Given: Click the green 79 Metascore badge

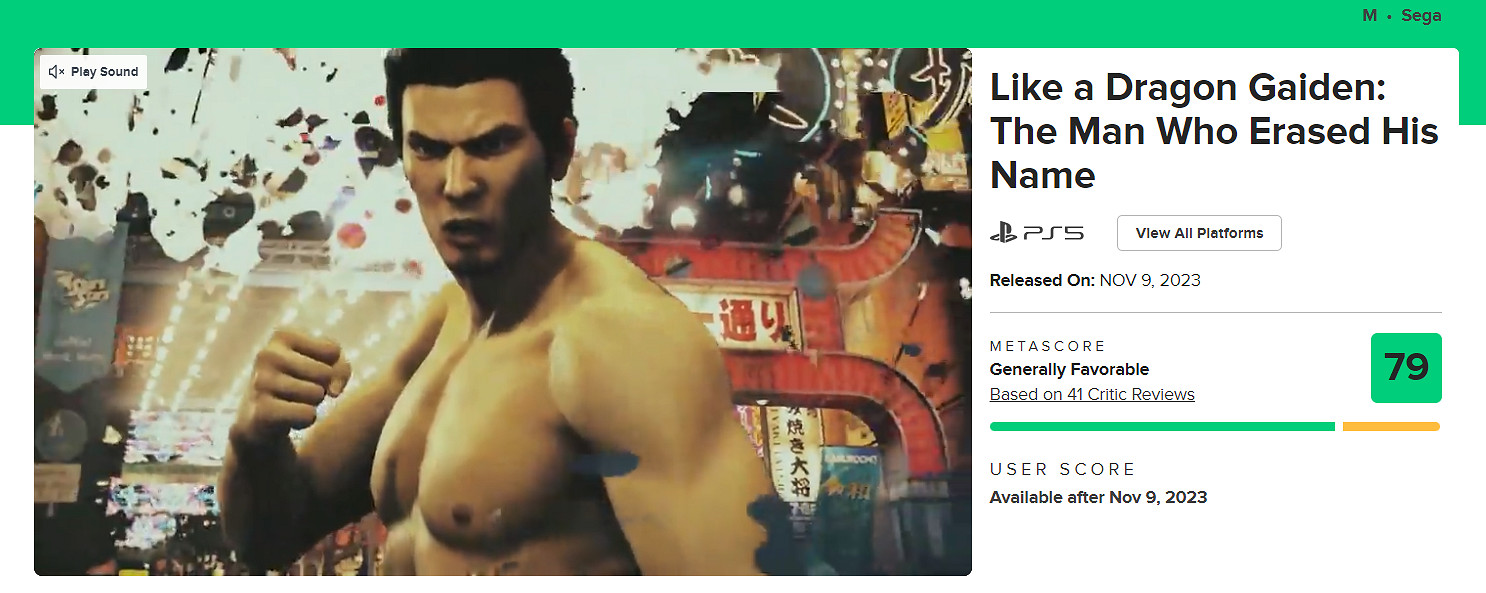Looking at the screenshot, I should (x=1406, y=368).
